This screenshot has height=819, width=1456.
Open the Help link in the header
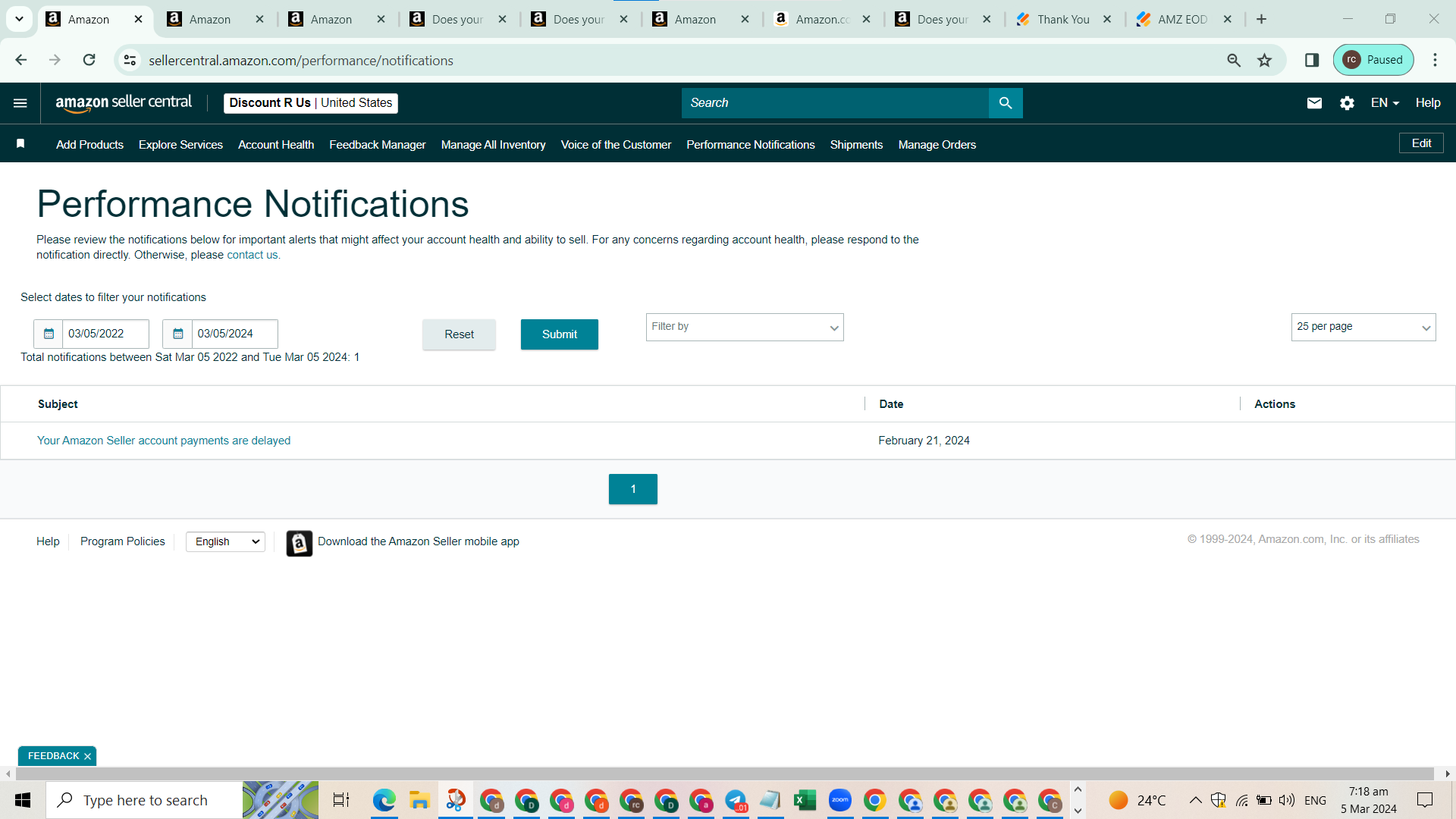pyautogui.click(x=1428, y=103)
